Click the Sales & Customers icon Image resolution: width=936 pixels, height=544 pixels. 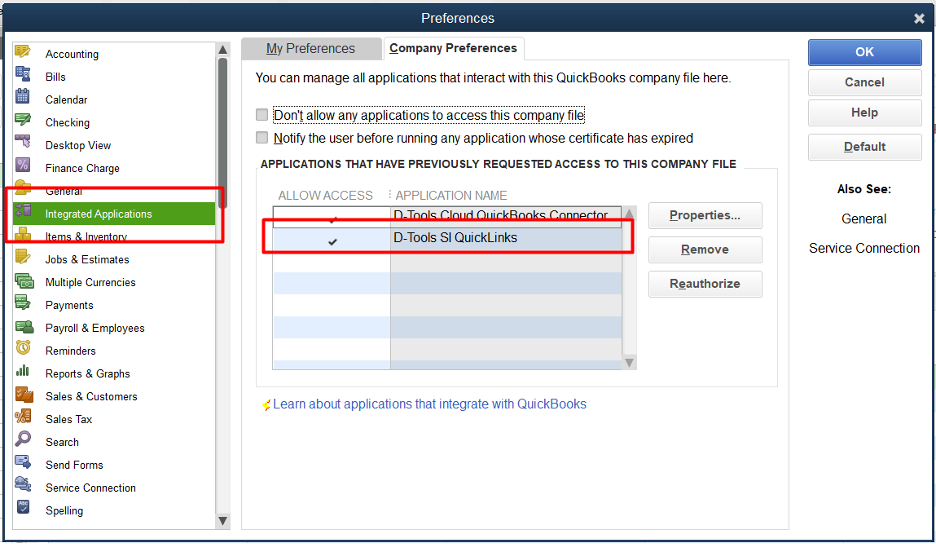pyautogui.click(x=24, y=394)
